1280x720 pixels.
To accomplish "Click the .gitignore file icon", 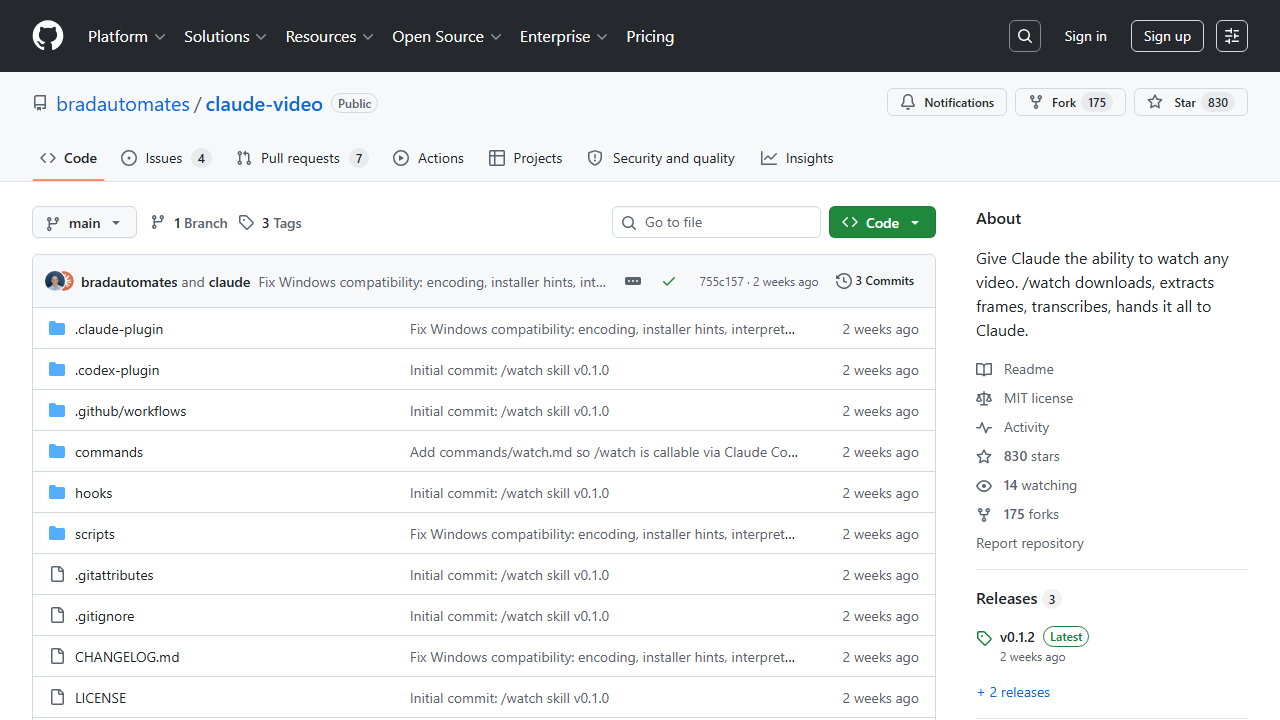I will (57, 616).
